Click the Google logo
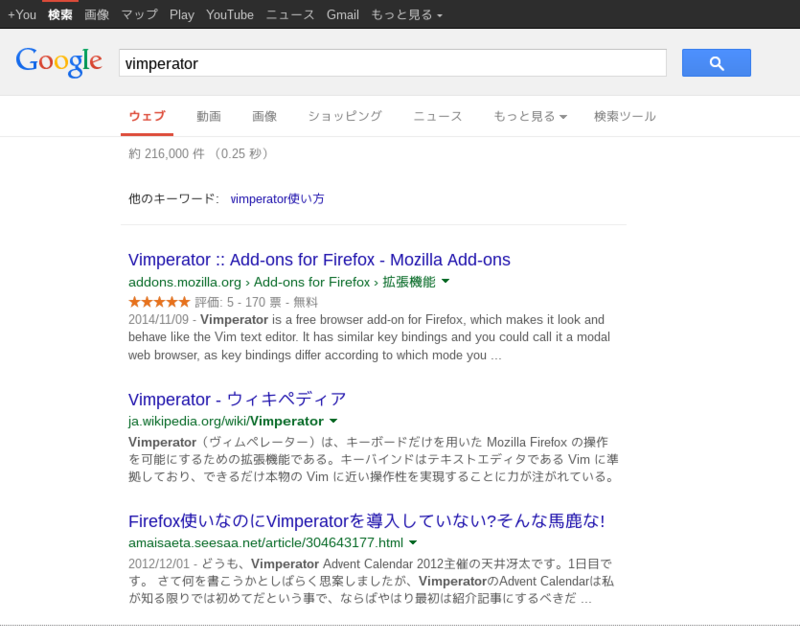Viewport: 800px width, 643px height. click(59, 62)
